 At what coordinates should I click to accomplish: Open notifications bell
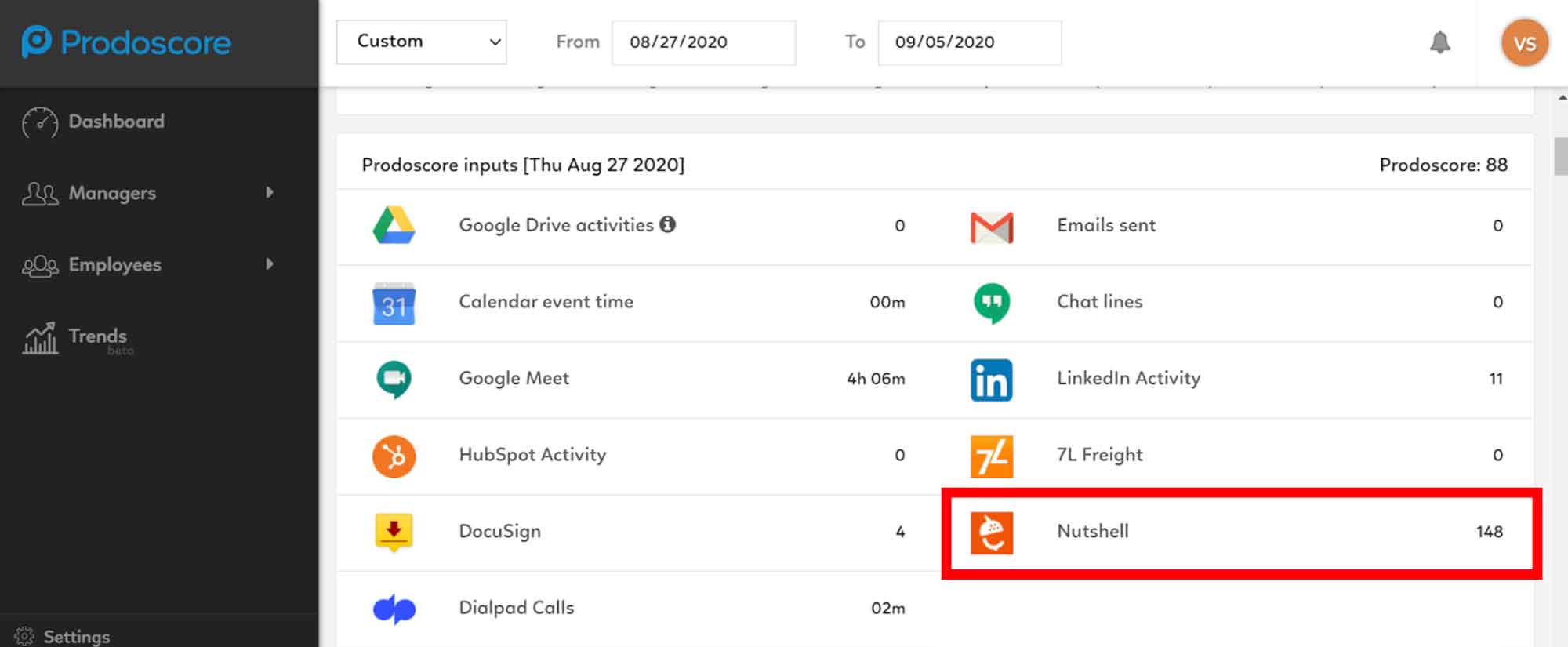[x=1439, y=42]
